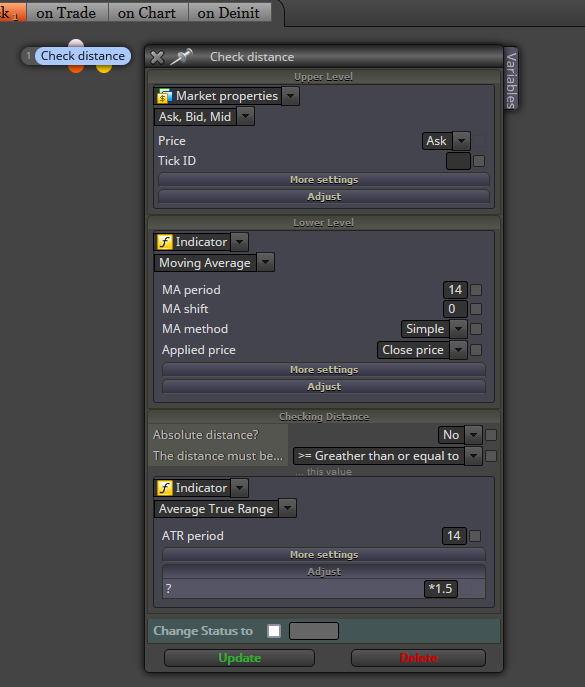Click Adjust under Moving Average section
Viewport: 585px width, 687px height.
point(324,386)
